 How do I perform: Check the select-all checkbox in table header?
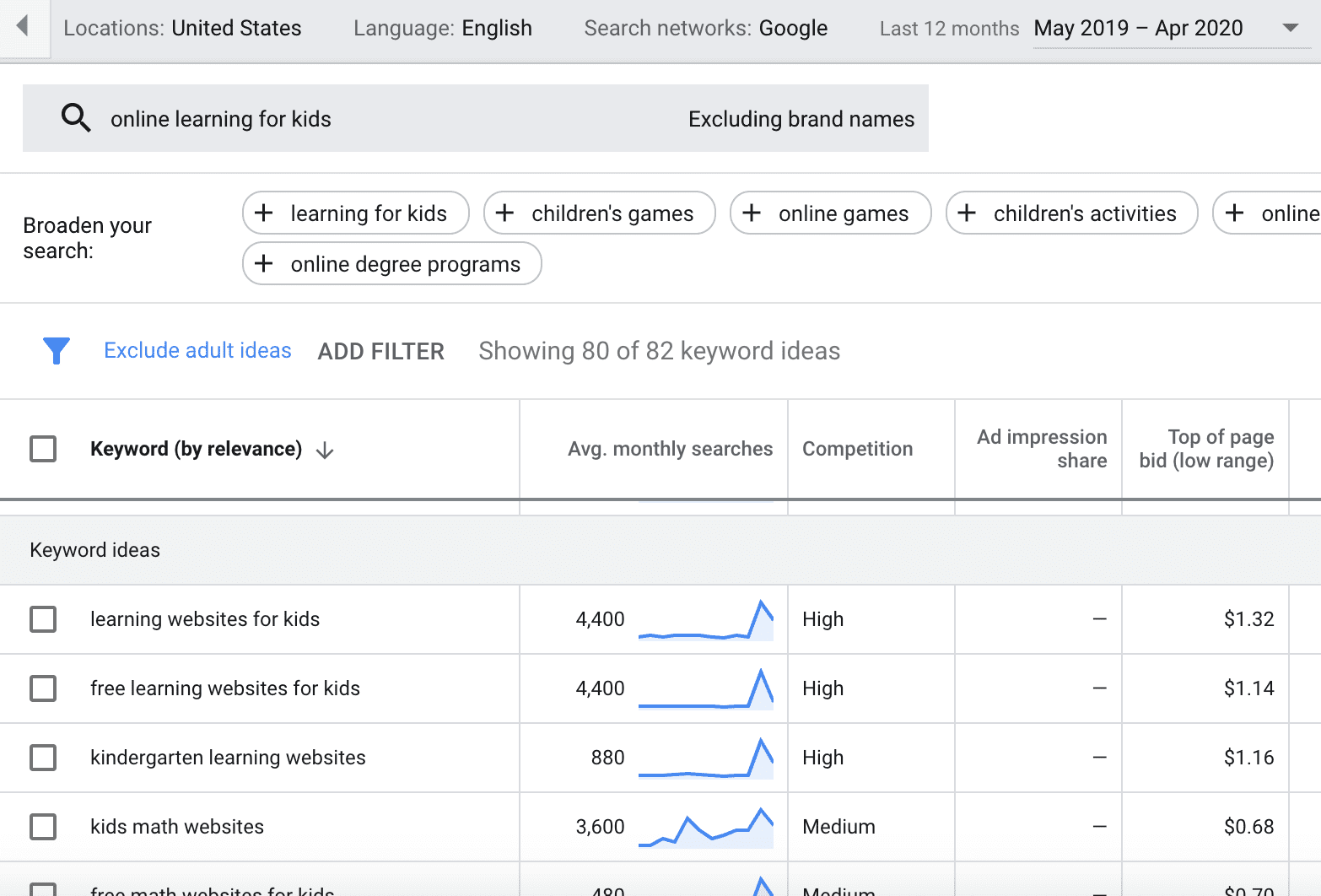point(43,449)
